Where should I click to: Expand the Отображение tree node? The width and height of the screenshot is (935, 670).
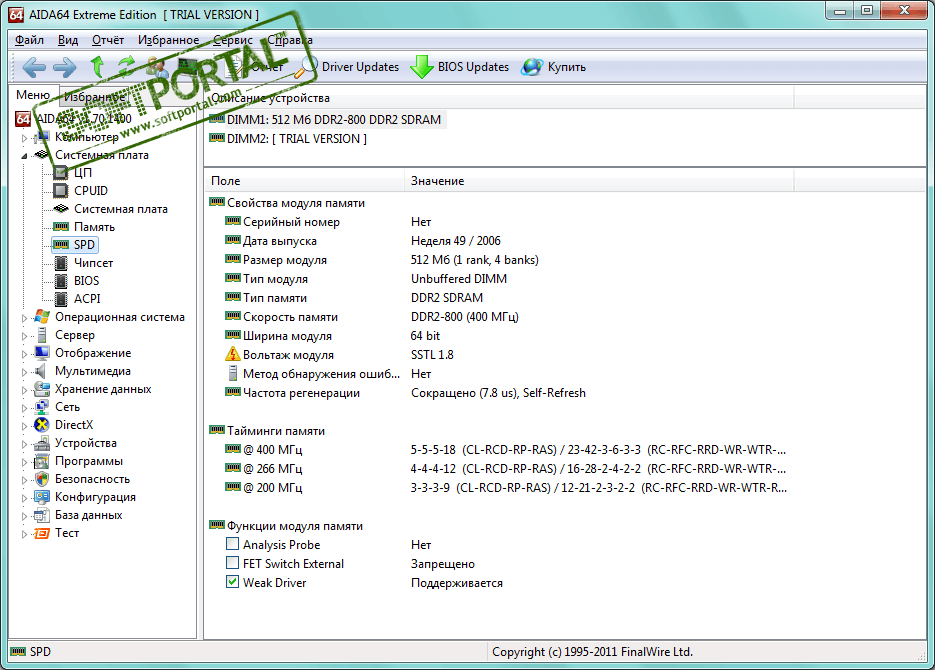[x=24, y=353]
